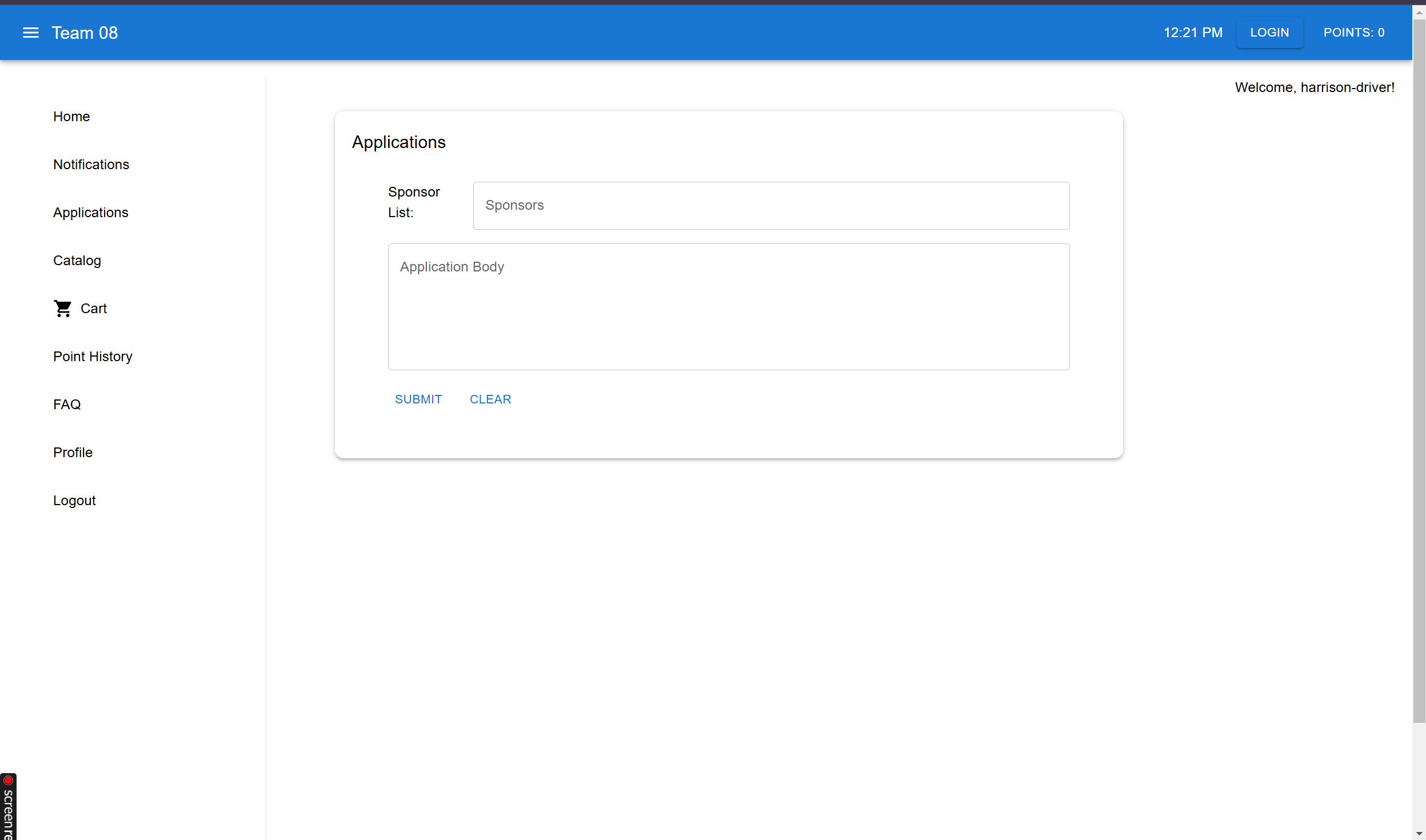Click the LOGIN button
The image size is (1426, 840).
pyautogui.click(x=1269, y=33)
